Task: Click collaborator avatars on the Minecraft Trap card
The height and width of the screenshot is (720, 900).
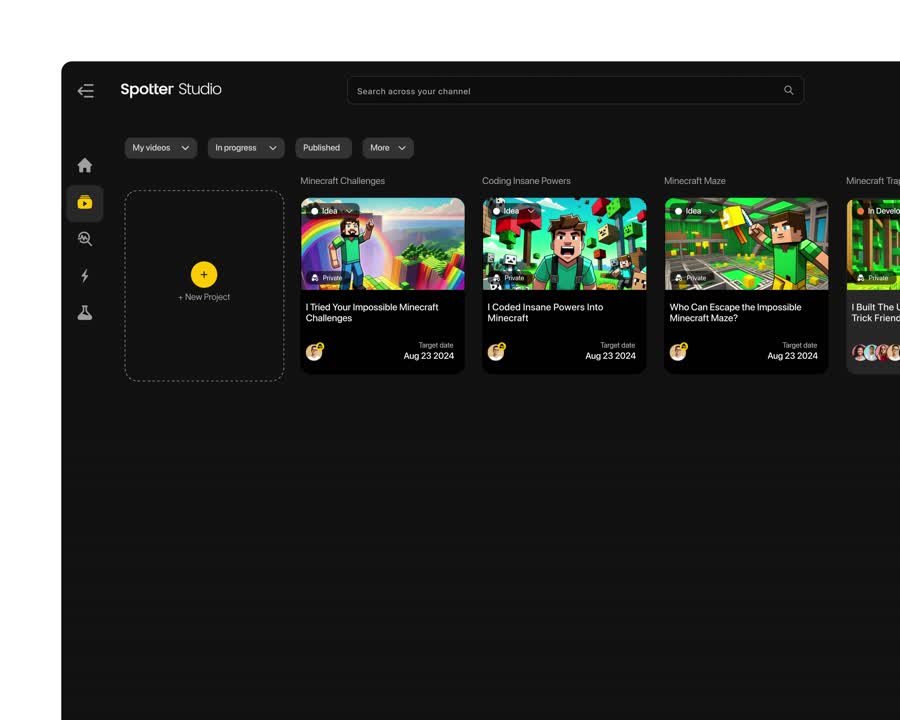Action: [876, 353]
